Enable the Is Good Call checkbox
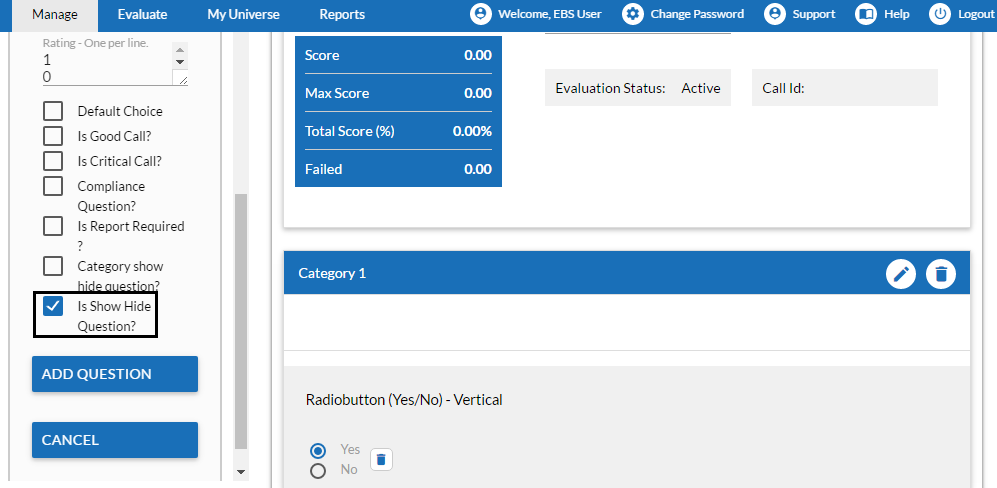 [53, 136]
